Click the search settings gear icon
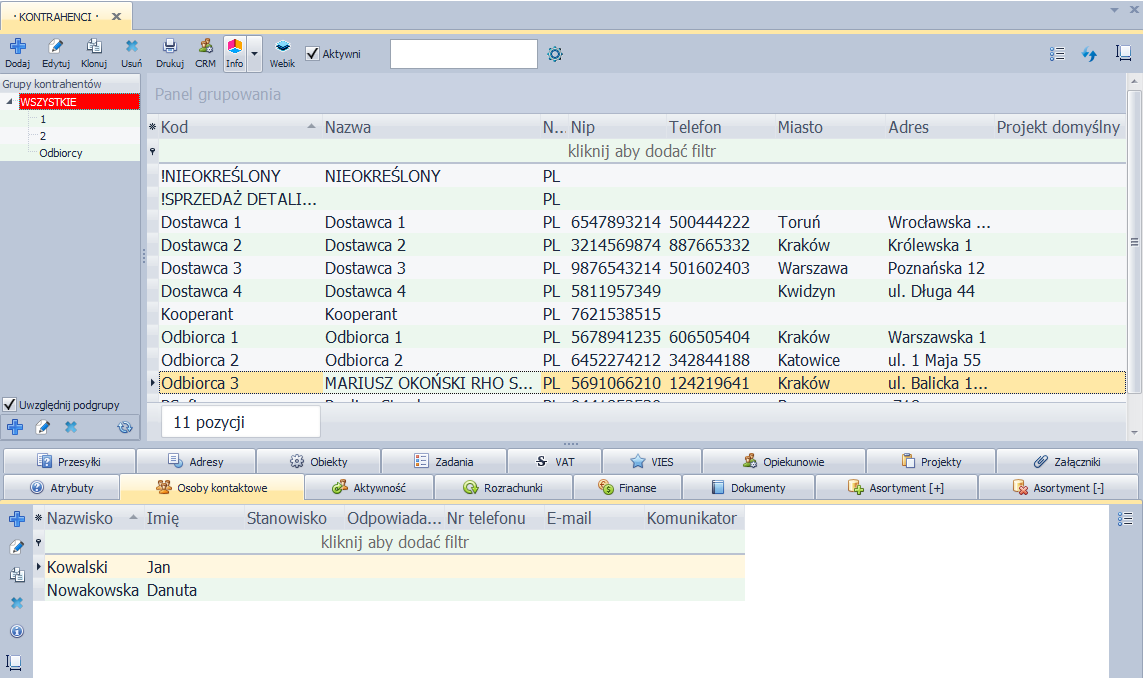The width and height of the screenshot is (1143, 678). coord(555,54)
